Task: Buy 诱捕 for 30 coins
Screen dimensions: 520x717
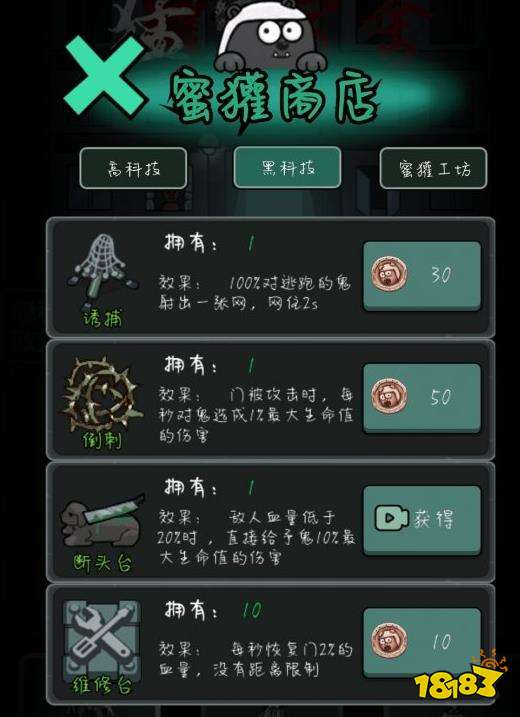Action: (x=422, y=276)
